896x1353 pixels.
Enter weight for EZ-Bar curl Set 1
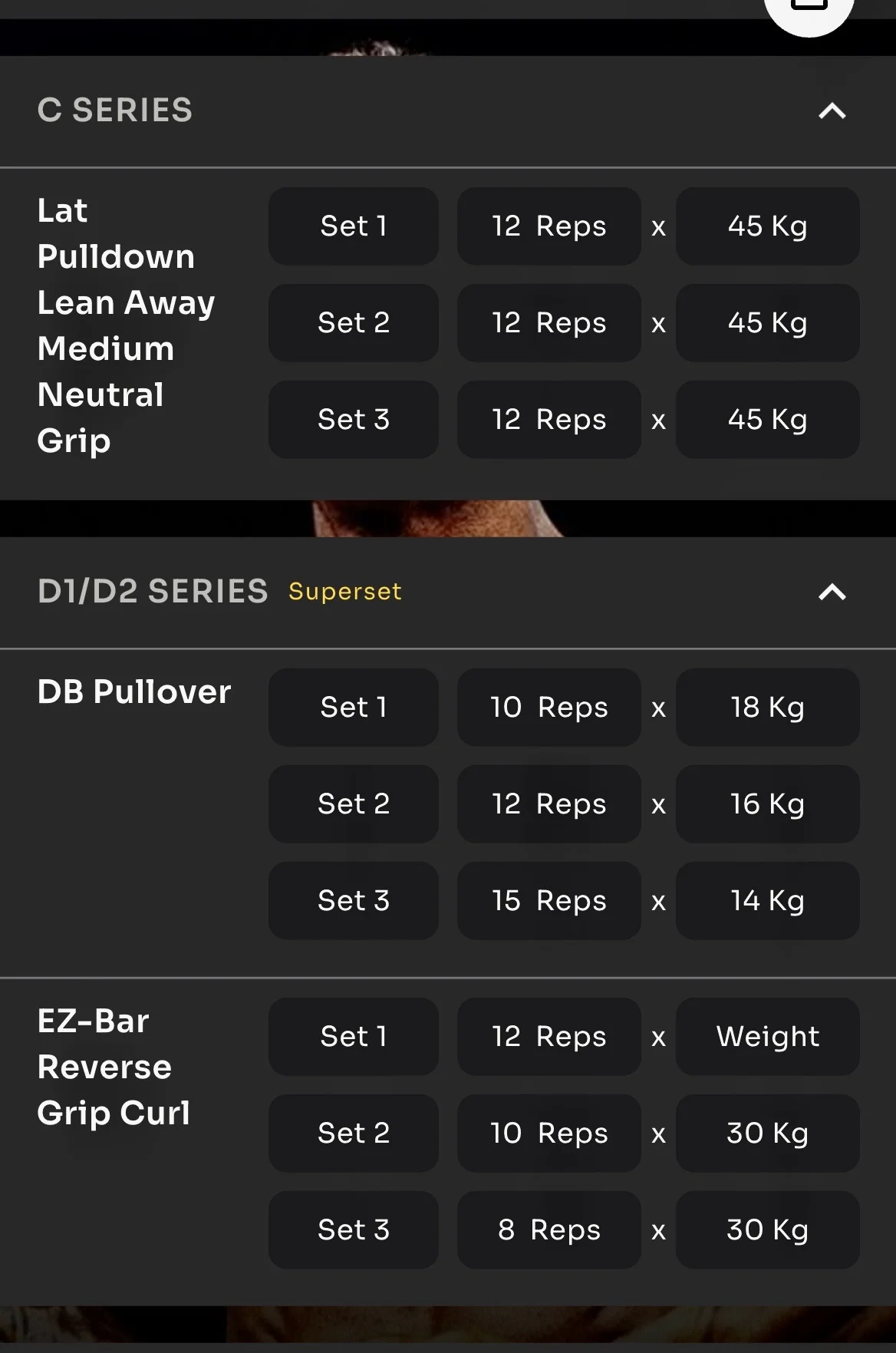coord(767,1036)
